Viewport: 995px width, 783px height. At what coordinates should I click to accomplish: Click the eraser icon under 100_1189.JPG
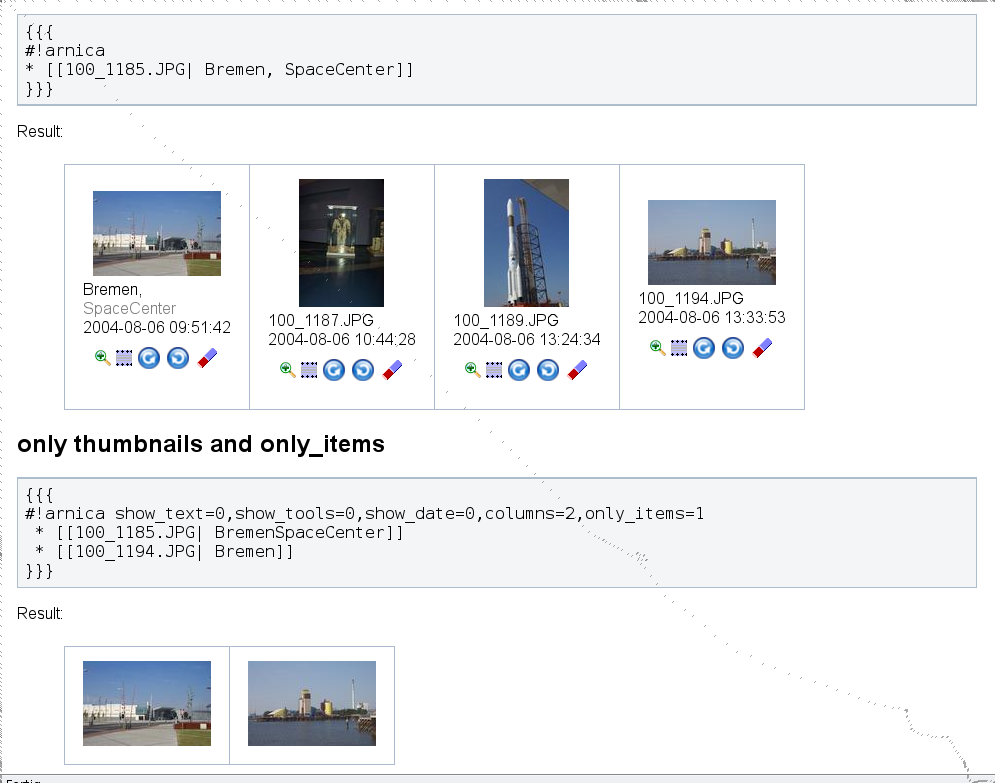tap(577, 370)
